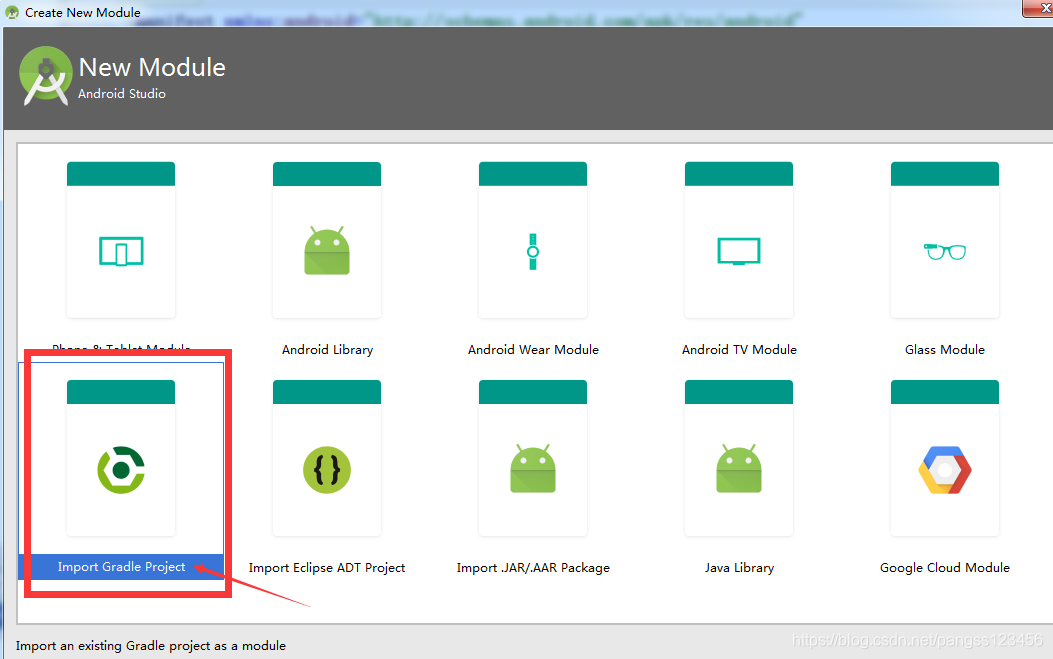Click the Android TV Module label

(739, 349)
